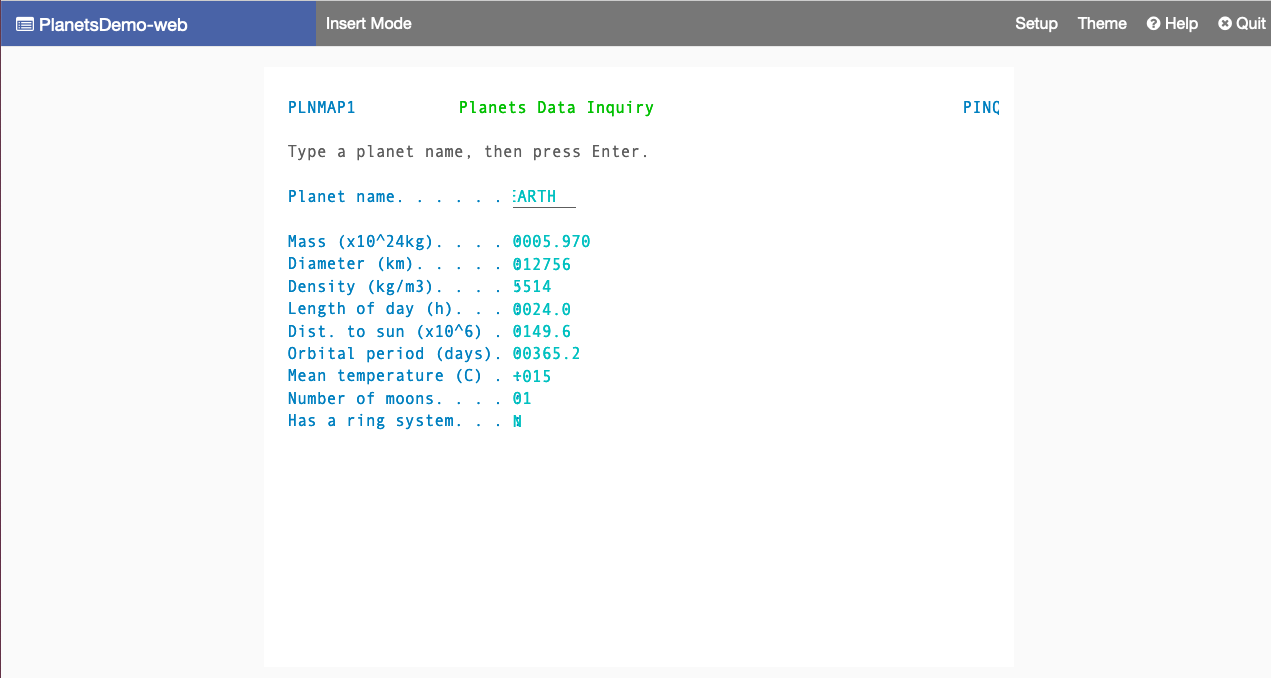
Task: Click the Planets Data Inquiry title
Action: [556, 108]
